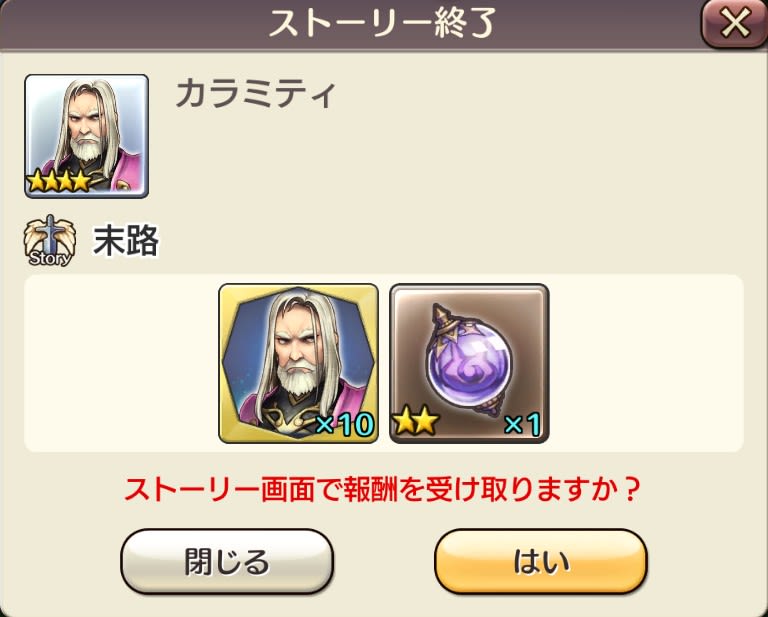Select the purple orb reward item
The width and height of the screenshot is (768, 617).
469,363
